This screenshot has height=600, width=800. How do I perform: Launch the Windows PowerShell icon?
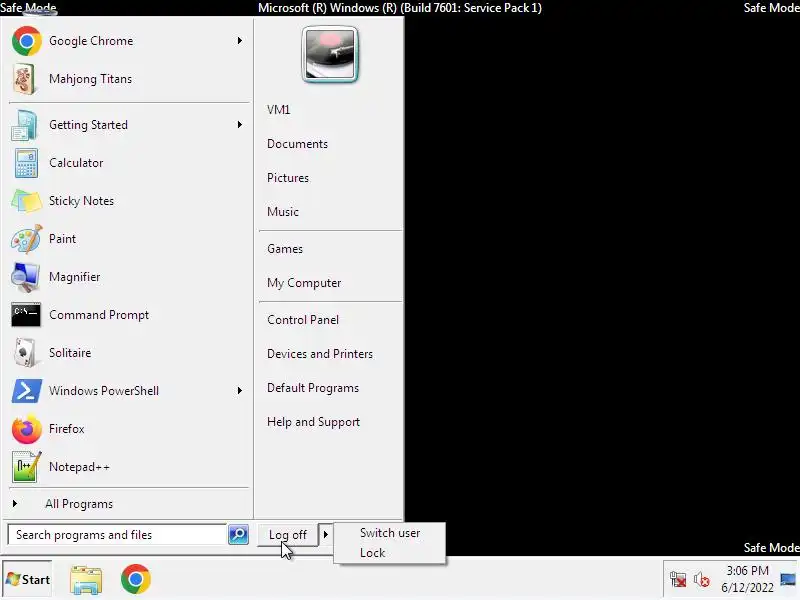point(26,391)
